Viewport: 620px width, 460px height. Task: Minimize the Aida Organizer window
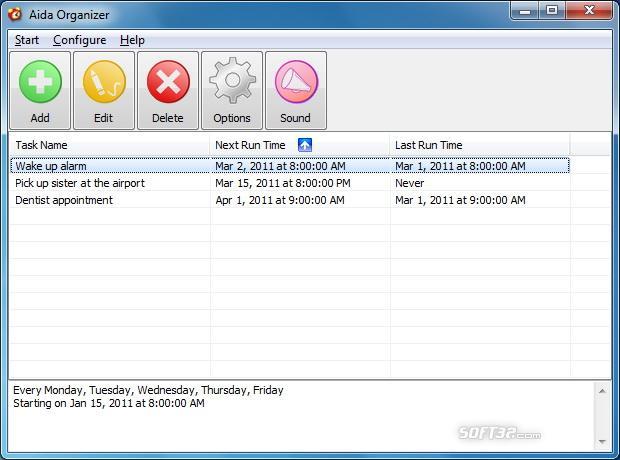point(525,11)
